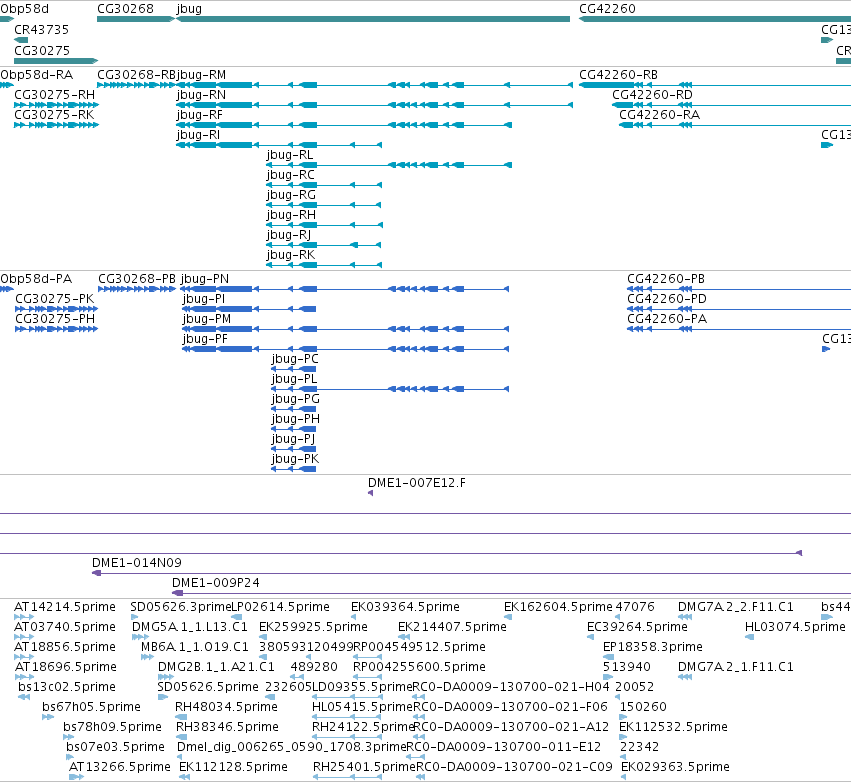Click EST HL03074.5prime
The width and height of the screenshot is (851, 782).
point(795,627)
